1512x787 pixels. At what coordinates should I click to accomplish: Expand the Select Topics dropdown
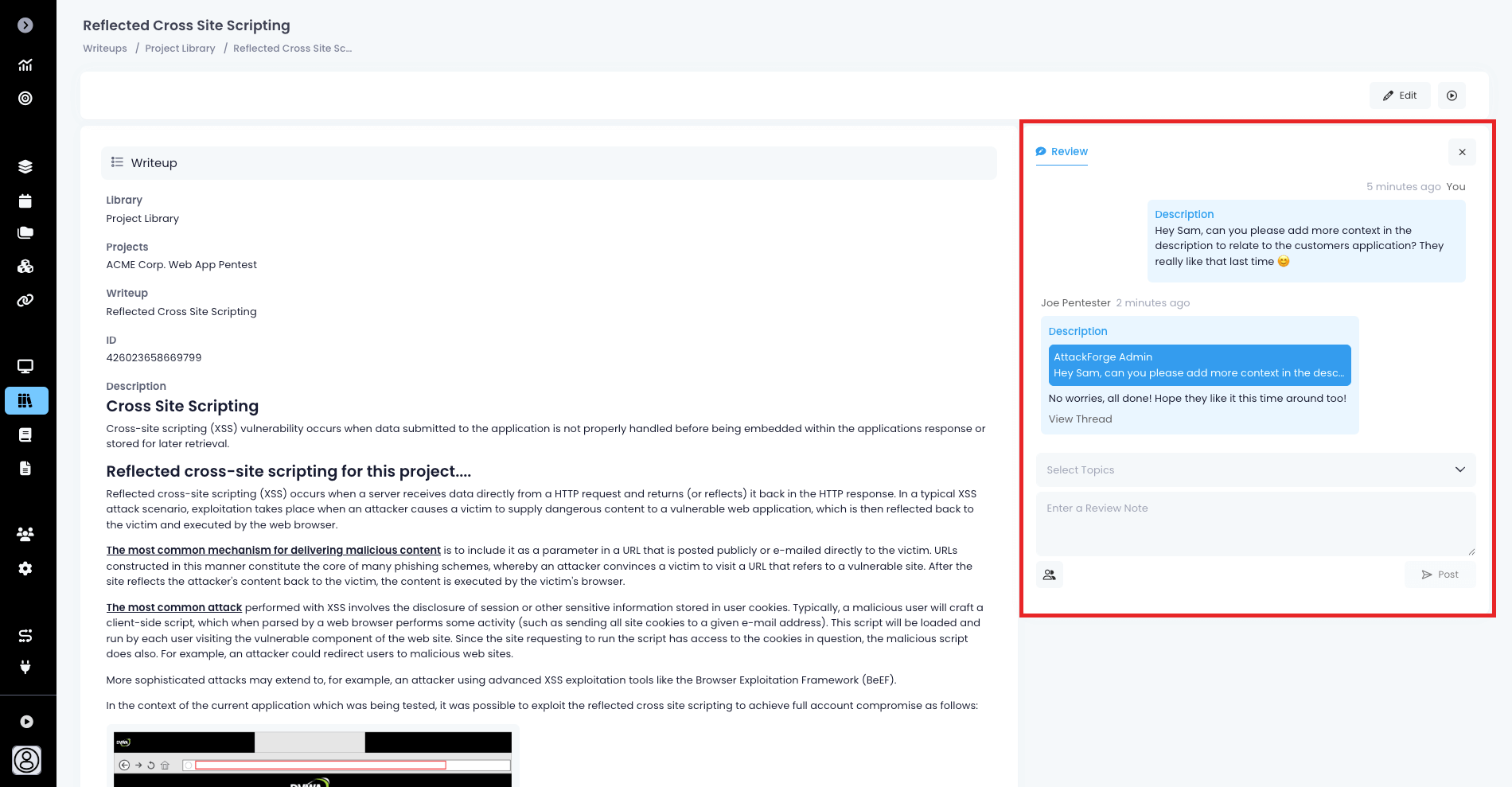click(x=1255, y=470)
